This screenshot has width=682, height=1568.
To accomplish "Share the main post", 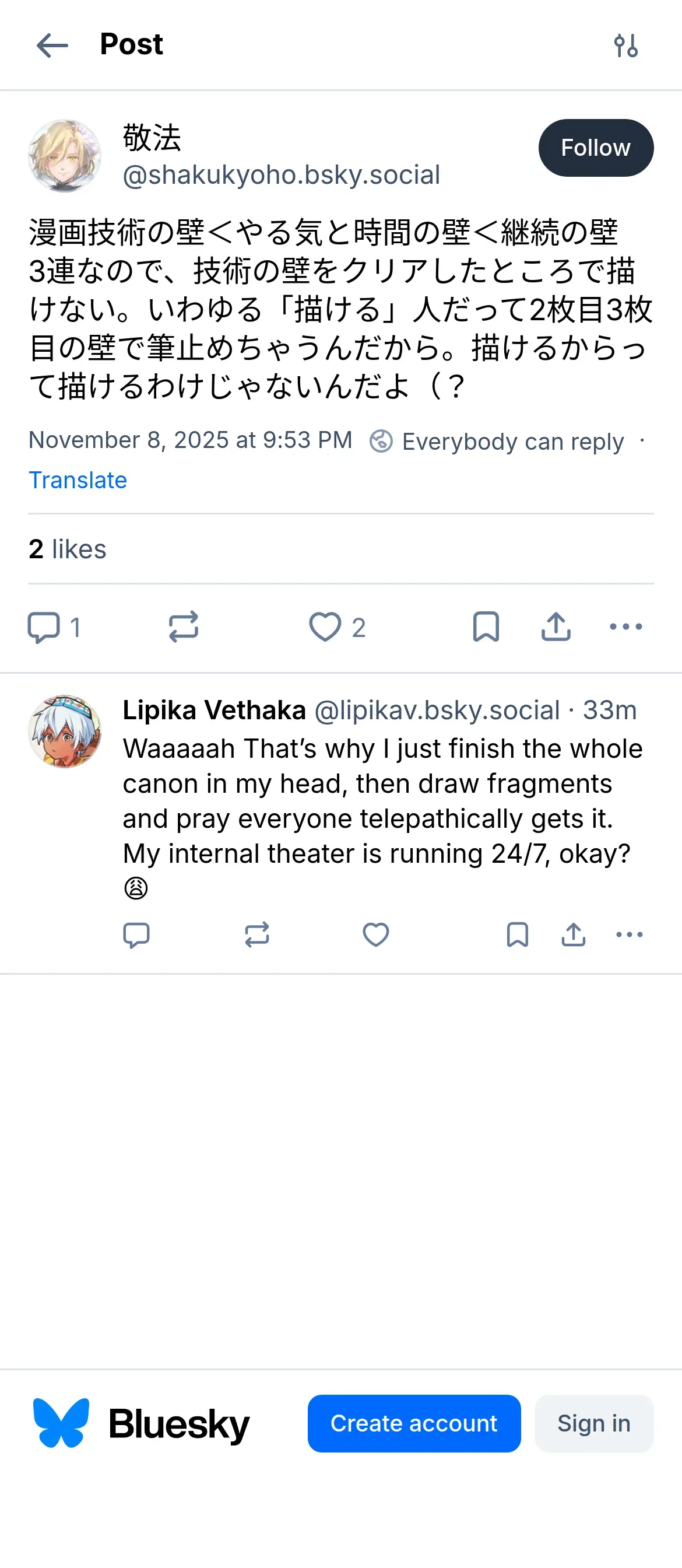I will click(x=556, y=627).
